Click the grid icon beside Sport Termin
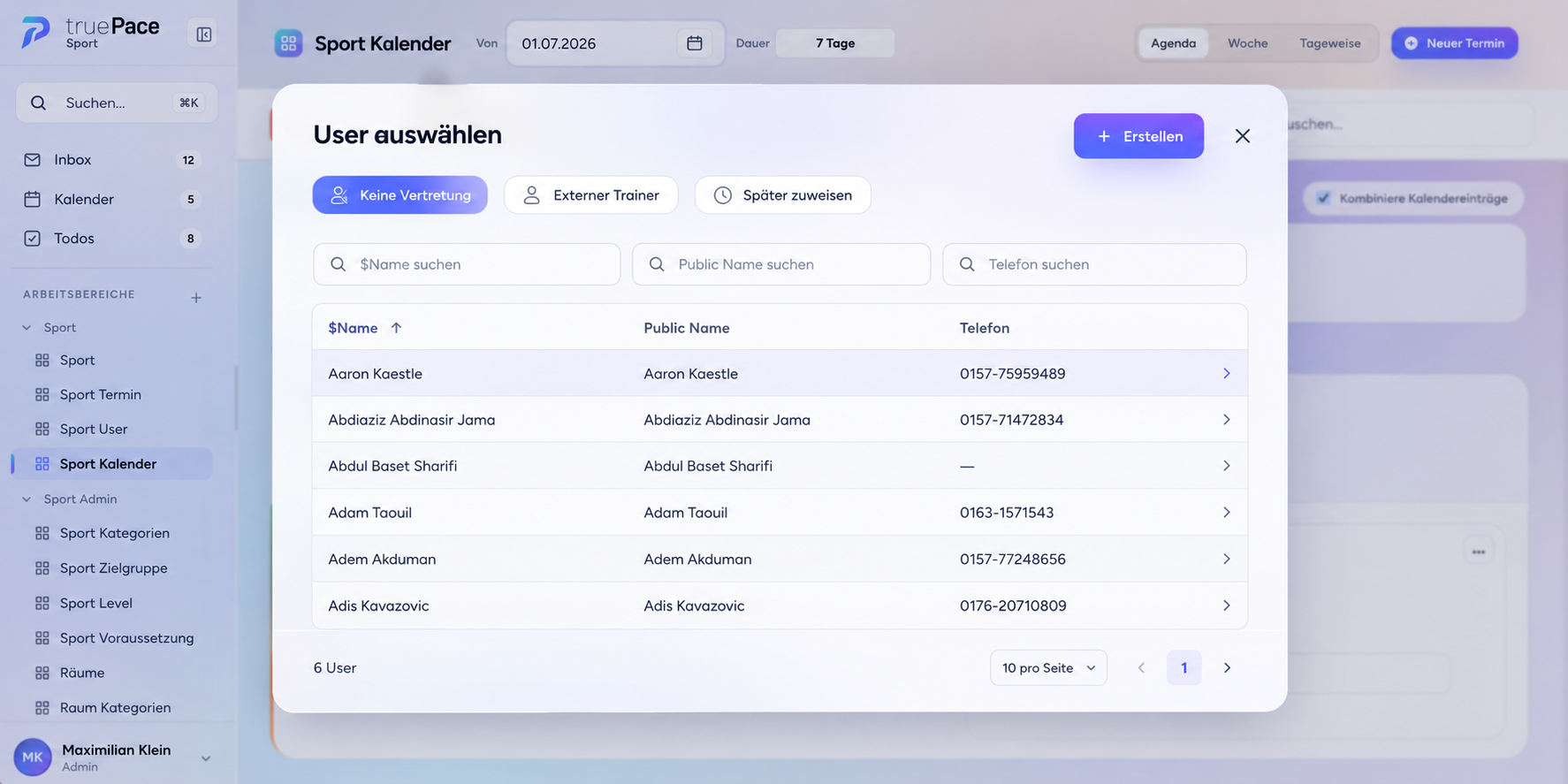1568x784 pixels. click(x=42, y=395)
